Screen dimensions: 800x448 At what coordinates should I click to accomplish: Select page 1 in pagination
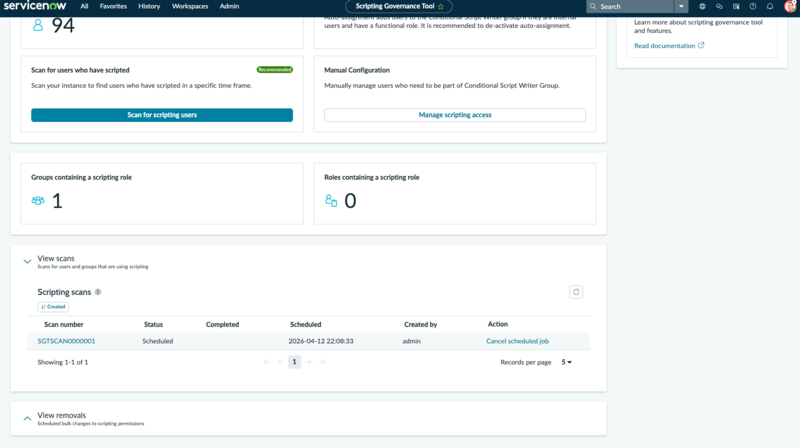(x=294, y=362)
